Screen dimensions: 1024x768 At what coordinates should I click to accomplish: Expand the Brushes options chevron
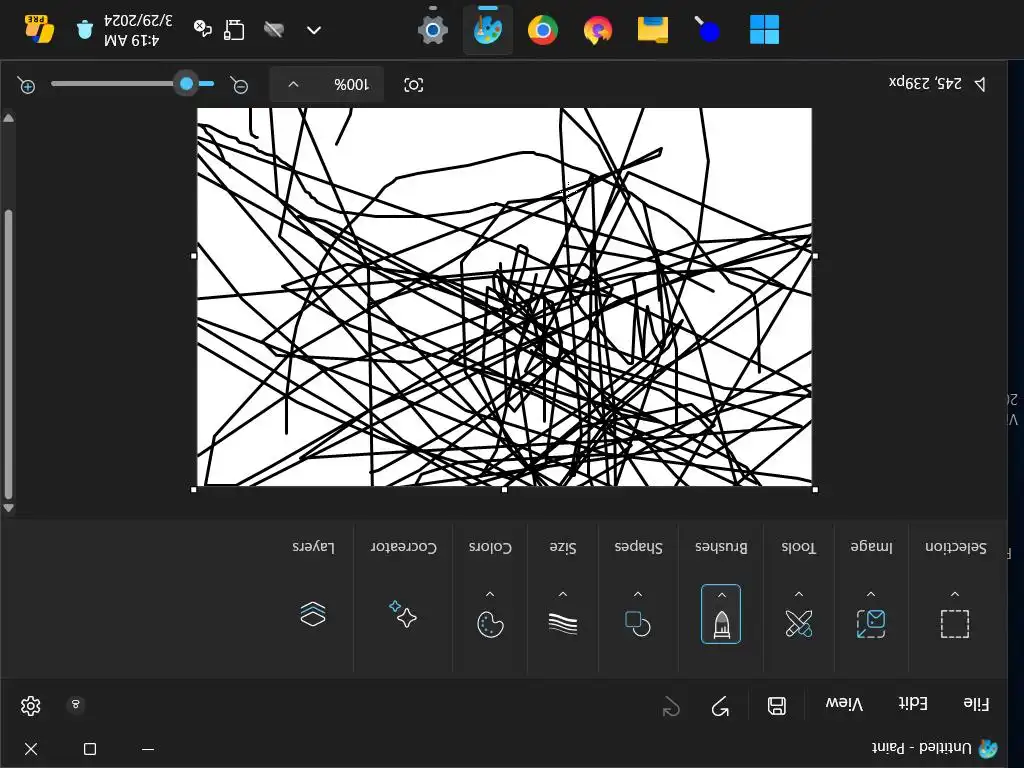click(x=721, y=595)
